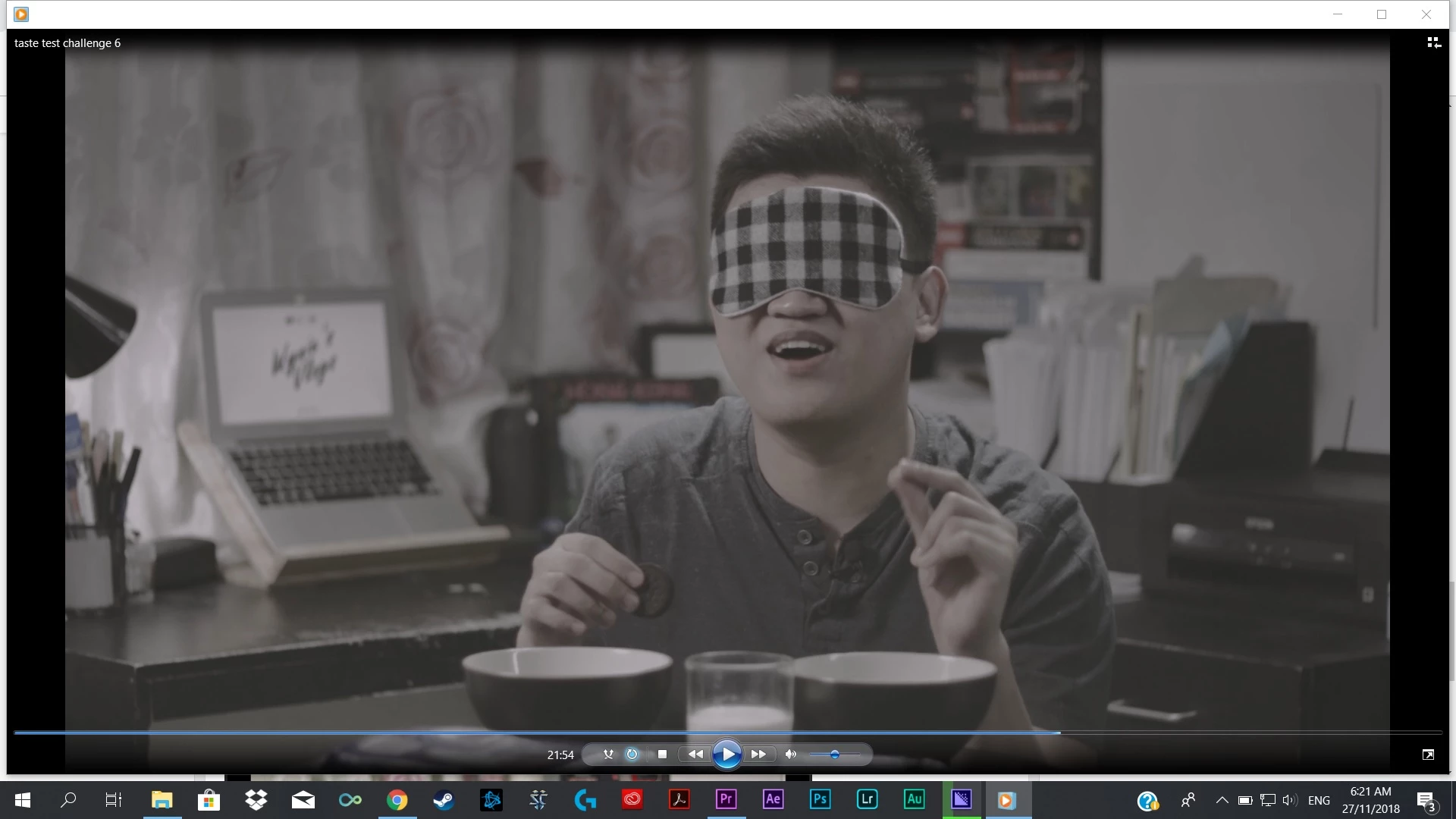
Task: Open Google Chrome from taskbar
Action: (x=397, y=799)
